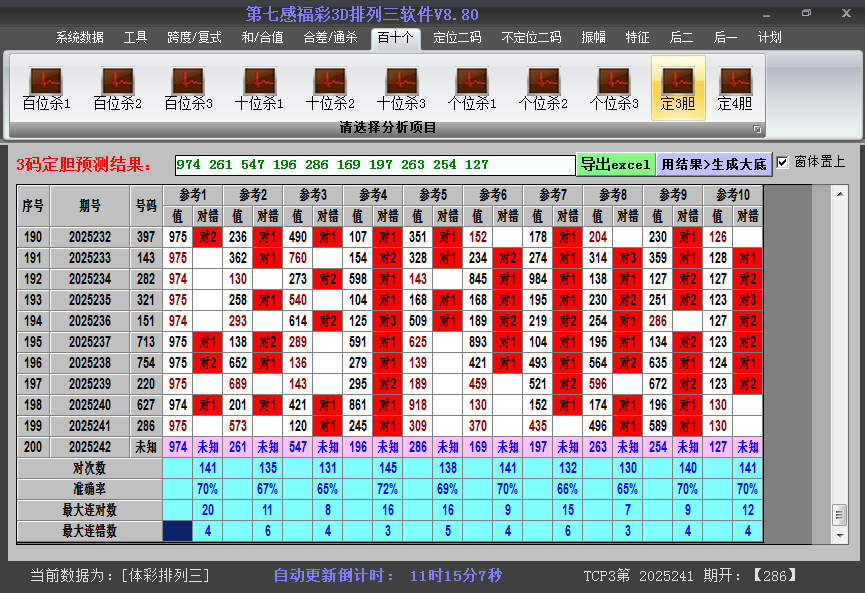This screenshot has width=865, height=593.
Task: Select the dark blue cell in 最大连错数 row
Action: click(178, 531)
